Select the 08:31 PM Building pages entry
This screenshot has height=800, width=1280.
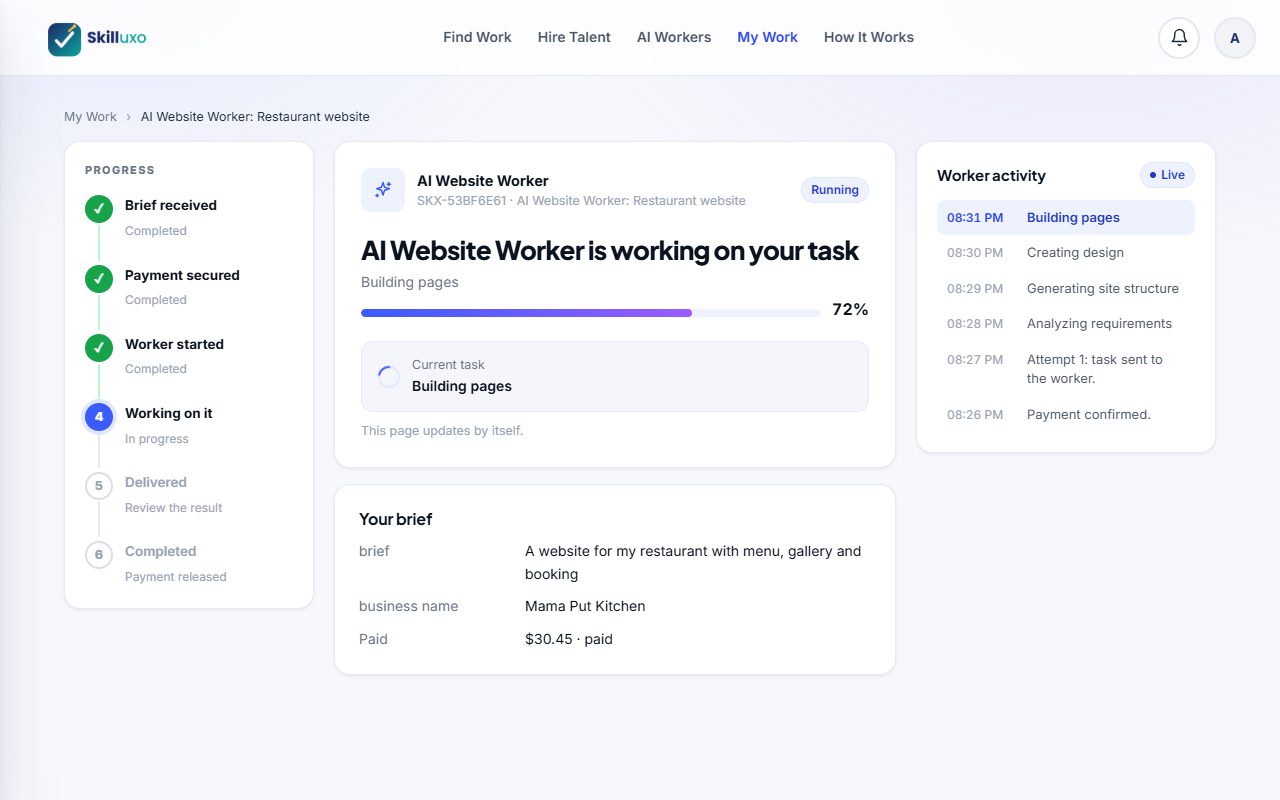(1066, 218)
